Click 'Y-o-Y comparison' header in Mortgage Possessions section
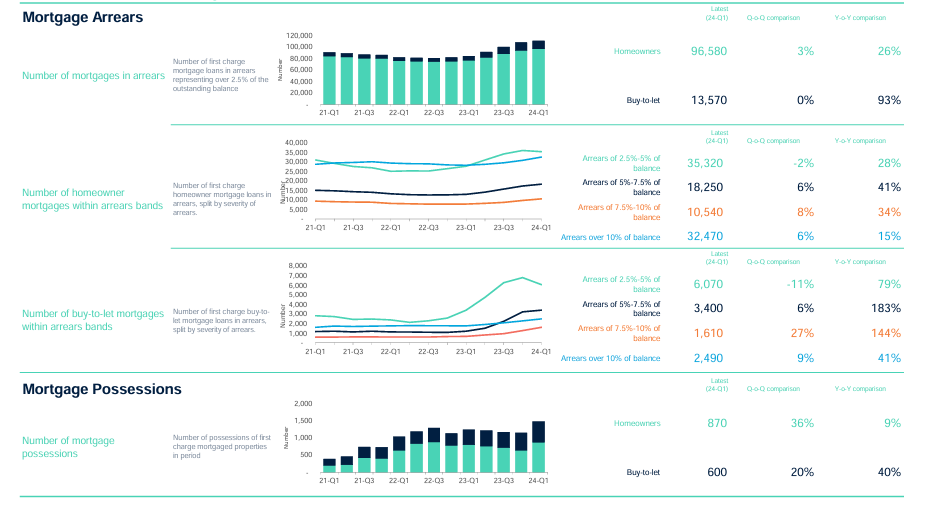This screenshot has height=517, width=934. tap(860, 389)
